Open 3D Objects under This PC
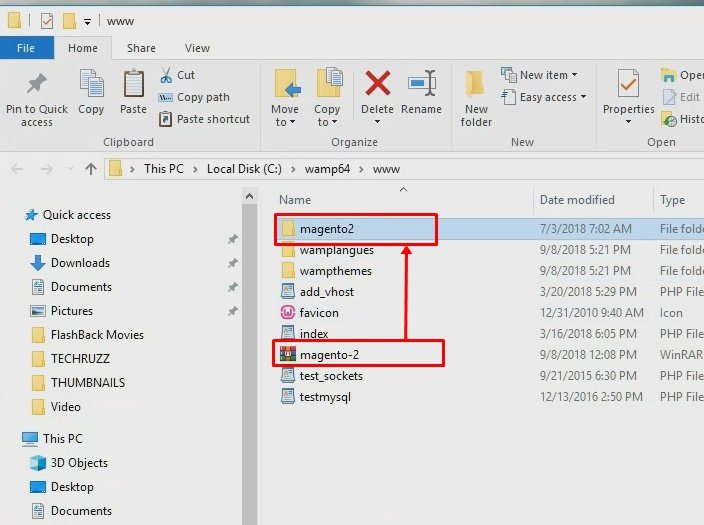The width and height of the screenshot is (704, 525). pyautogui.click(x=79, y=463)
